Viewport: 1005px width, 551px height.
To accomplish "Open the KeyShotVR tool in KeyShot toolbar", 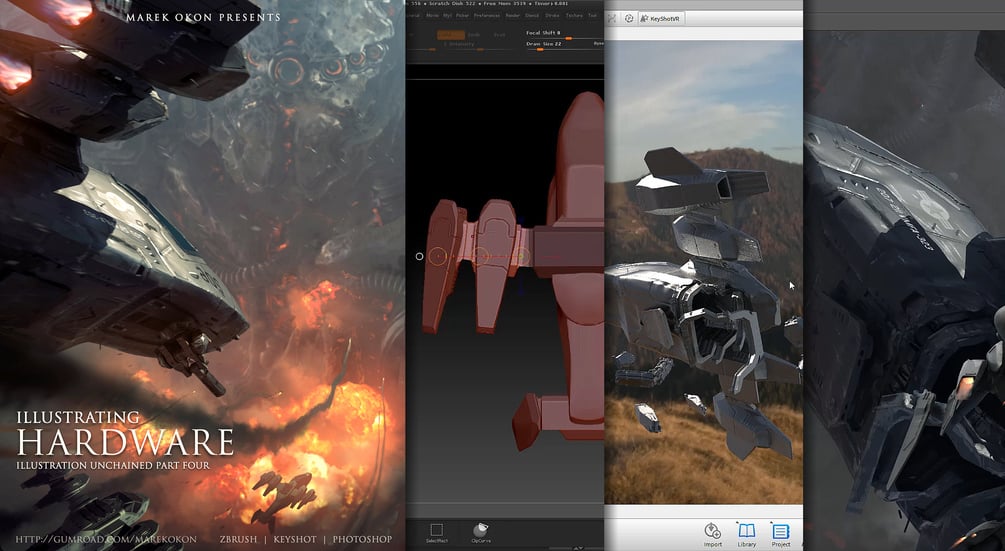I will coord(662,19).
